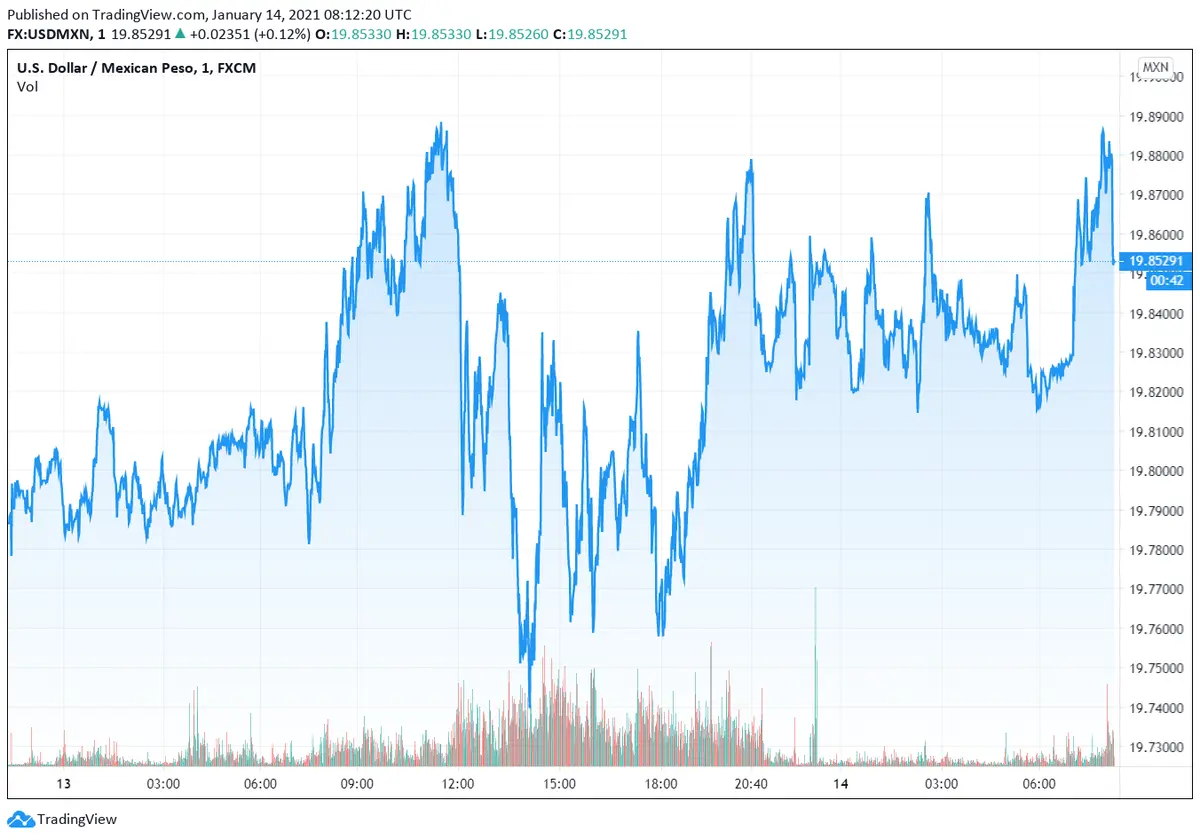Open the TradingView text link at bottom
Screen dimensions: 1200x840
77,820
